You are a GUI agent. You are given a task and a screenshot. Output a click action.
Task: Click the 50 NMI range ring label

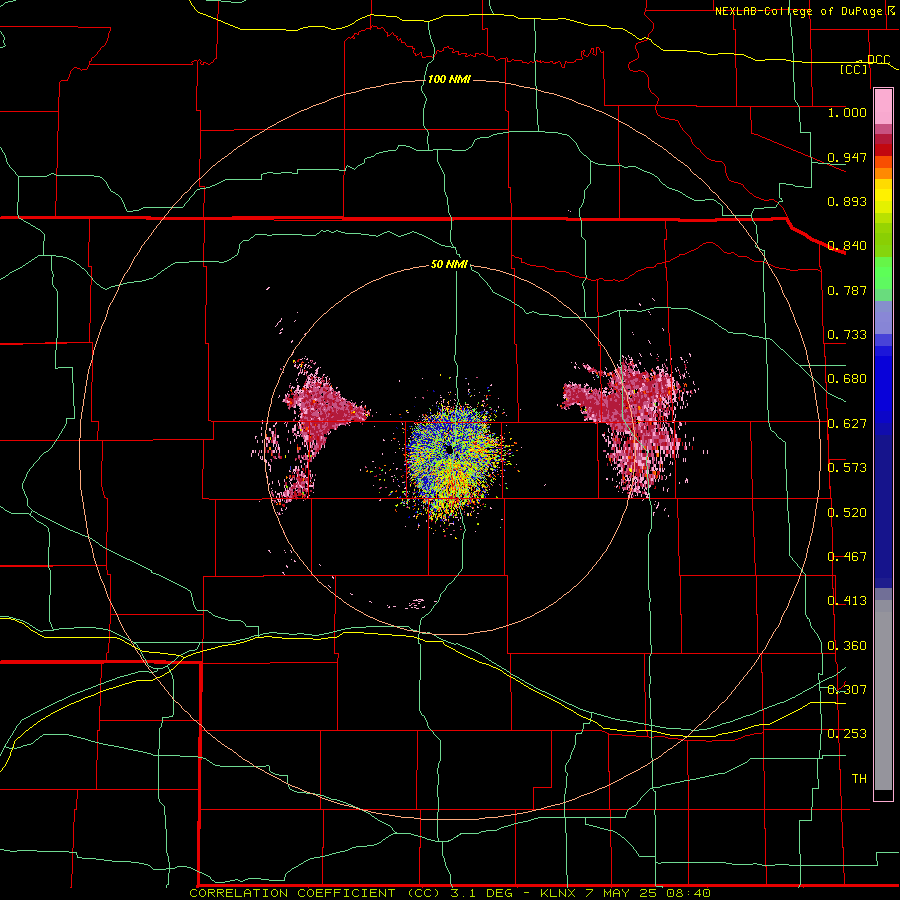(x=449, y=264)
